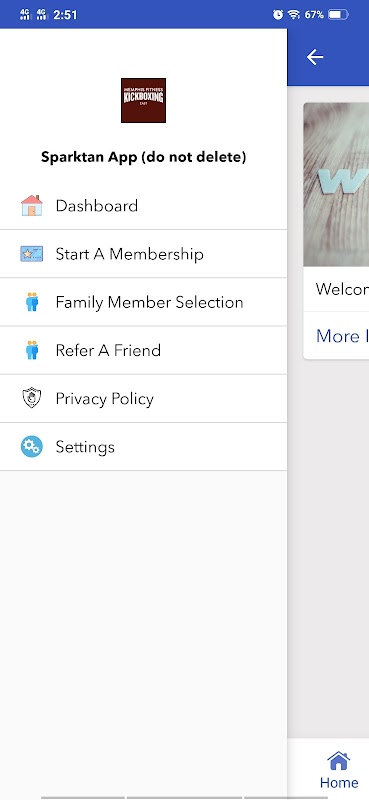Open Family Member Selection
The image size is (369, 800).
143,302
